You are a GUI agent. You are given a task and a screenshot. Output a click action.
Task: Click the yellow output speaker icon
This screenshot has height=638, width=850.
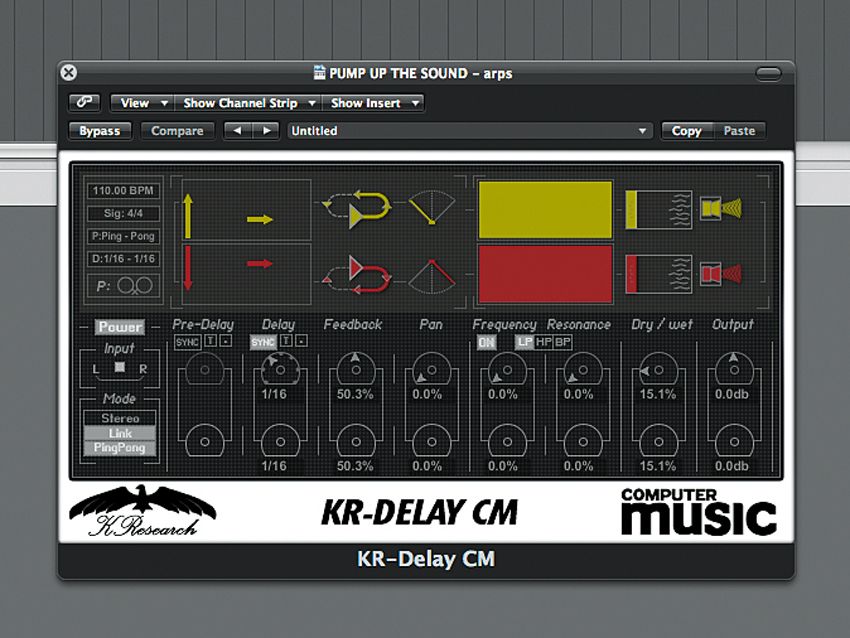(x=721, y=209)
